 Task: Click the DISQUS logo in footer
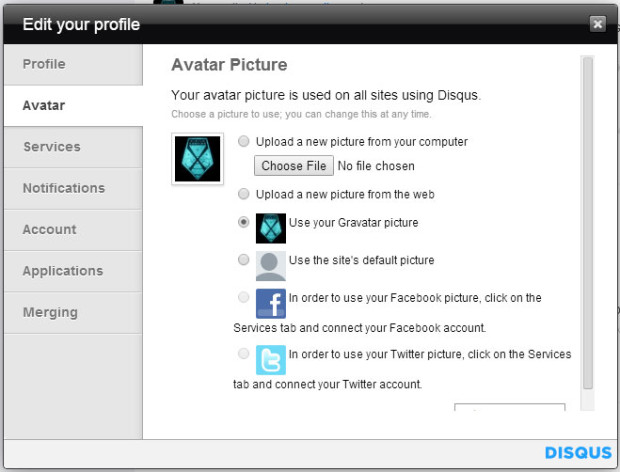[x=578, y=453]
